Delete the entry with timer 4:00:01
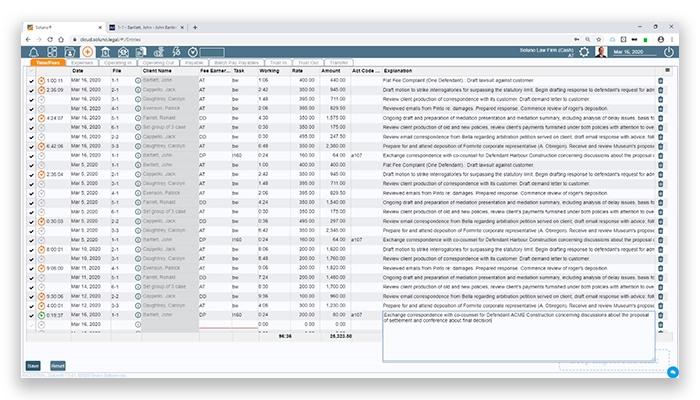Viewport: 700px width, 400px height. tap(661, 306)
